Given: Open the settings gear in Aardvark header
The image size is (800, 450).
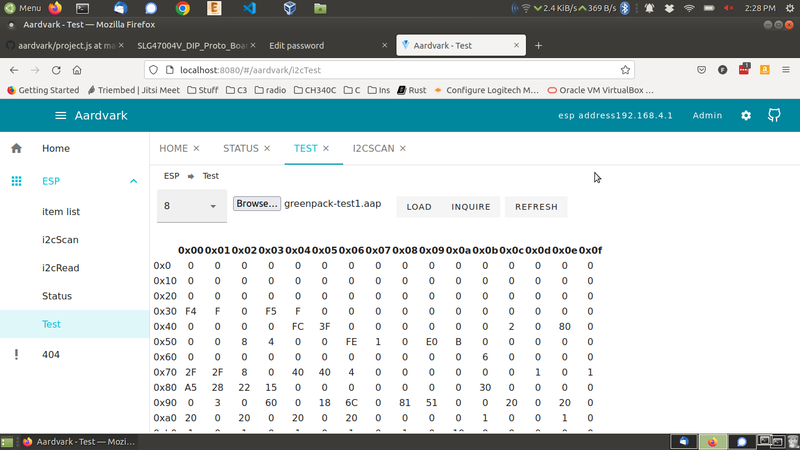Looking at the screenshot, I should tap(746, 116).
